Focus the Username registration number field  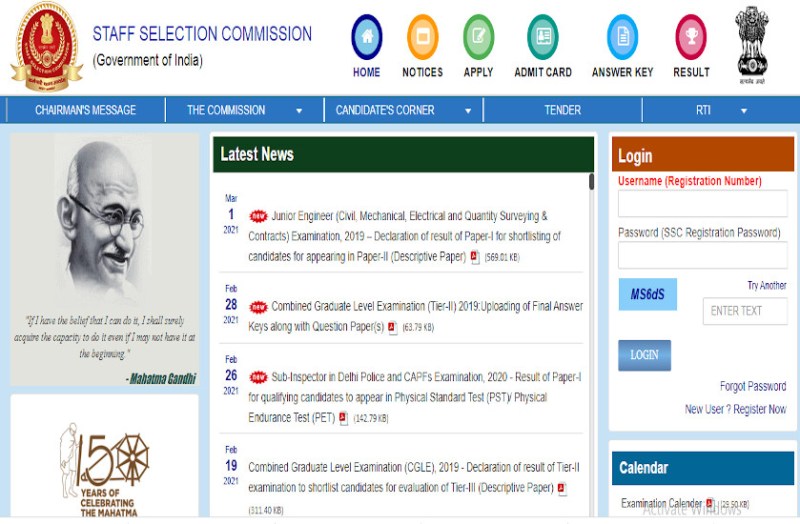pyautogui.click(x=703, y=204)
